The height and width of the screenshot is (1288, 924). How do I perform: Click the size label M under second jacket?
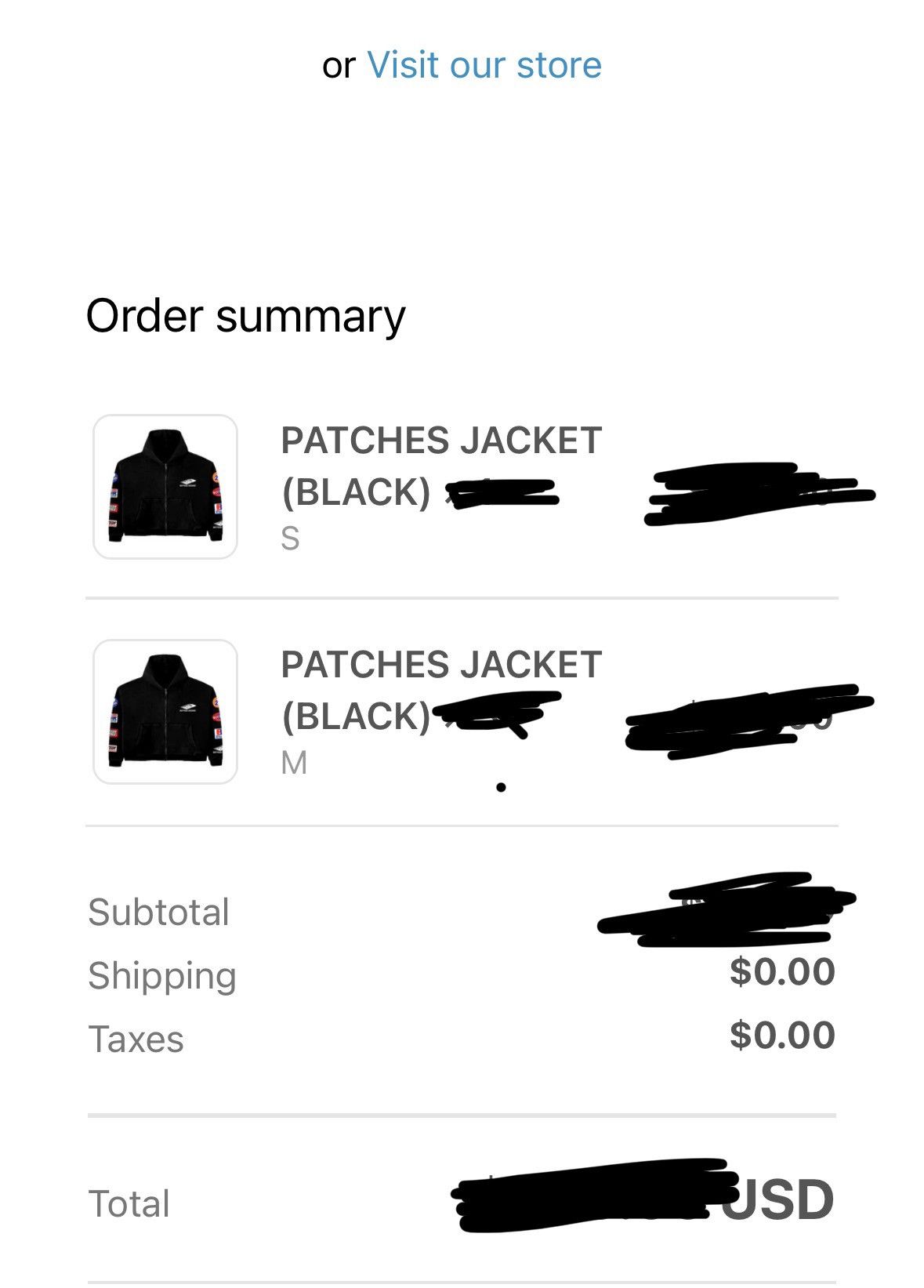click(x=293, y=764)
